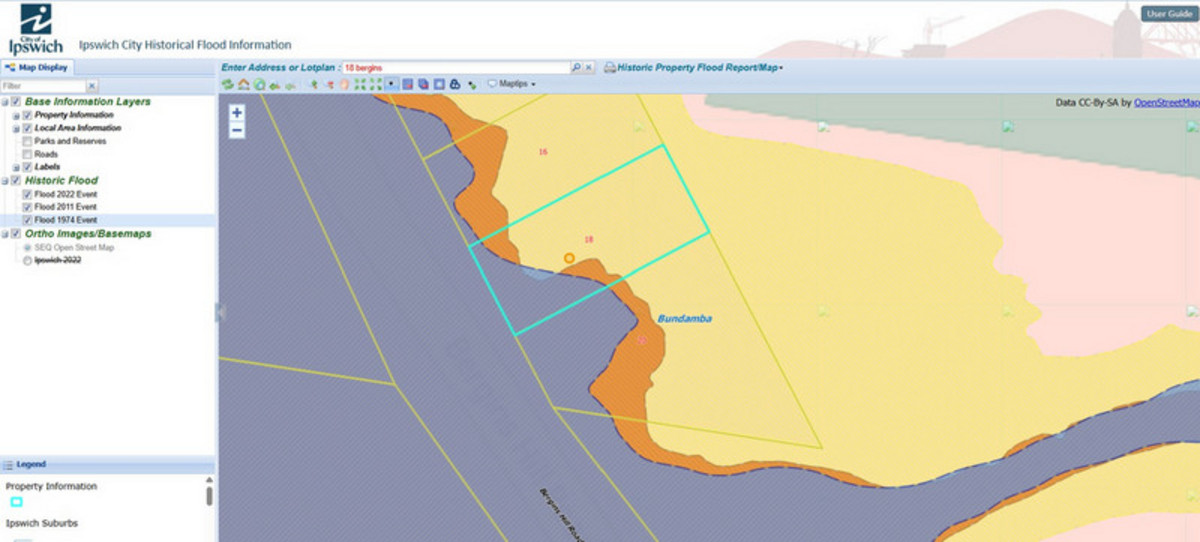Click the binoculars find tool icon

click(x=454, y=84)
